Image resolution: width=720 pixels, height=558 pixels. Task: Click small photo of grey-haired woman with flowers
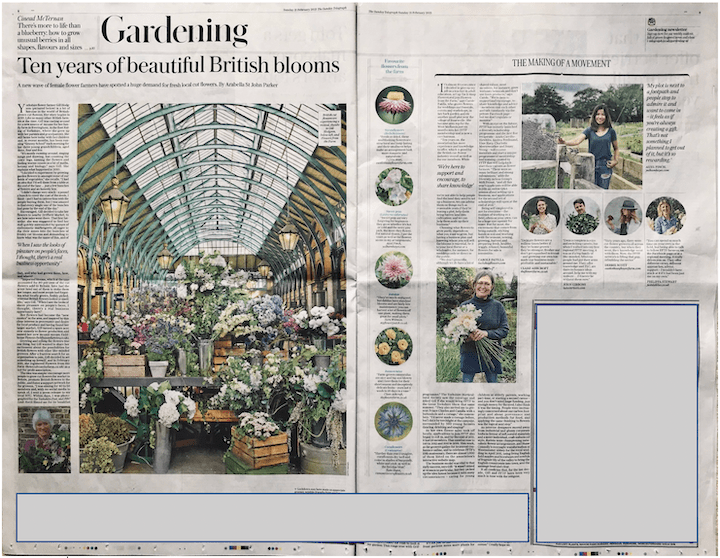point(44,439)
